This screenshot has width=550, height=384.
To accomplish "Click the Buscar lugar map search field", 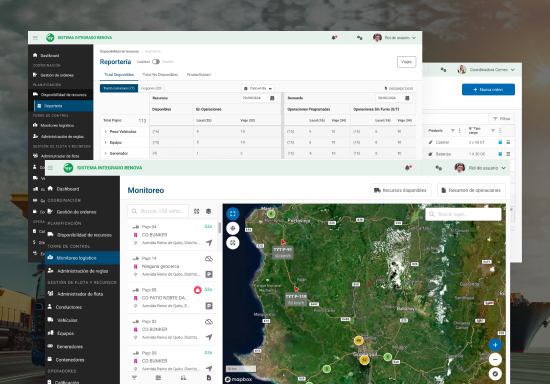I will pos(463,214).
